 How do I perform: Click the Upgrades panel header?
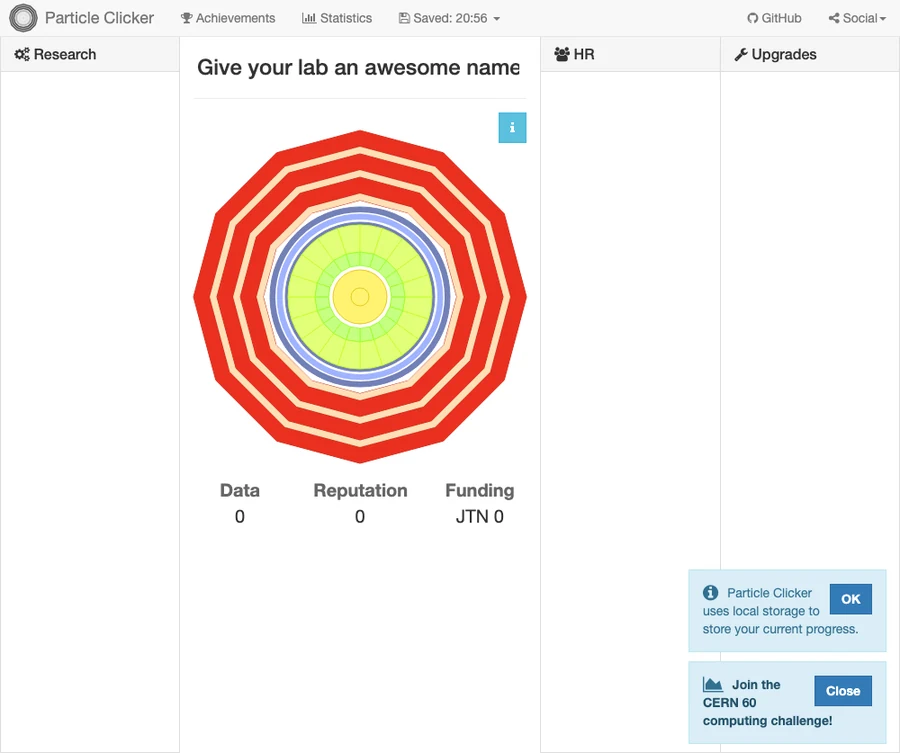[810, 55]
